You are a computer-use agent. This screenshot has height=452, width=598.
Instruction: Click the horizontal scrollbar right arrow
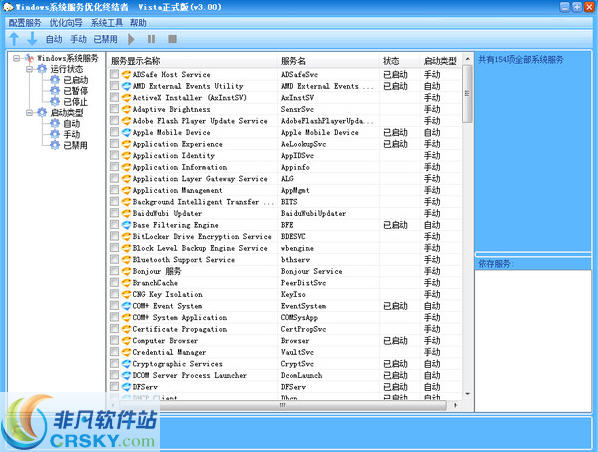pos(455,405)
